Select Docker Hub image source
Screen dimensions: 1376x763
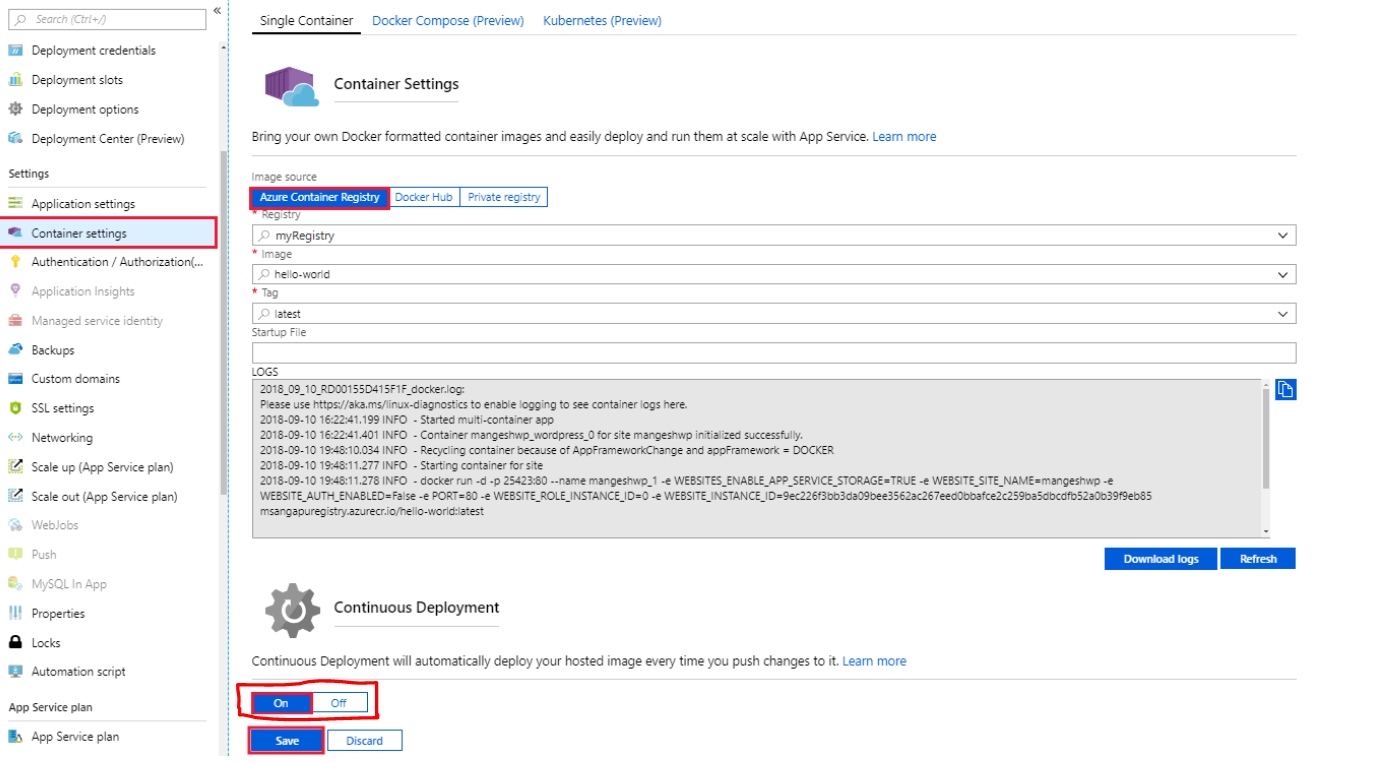click(x=424, y=197)
